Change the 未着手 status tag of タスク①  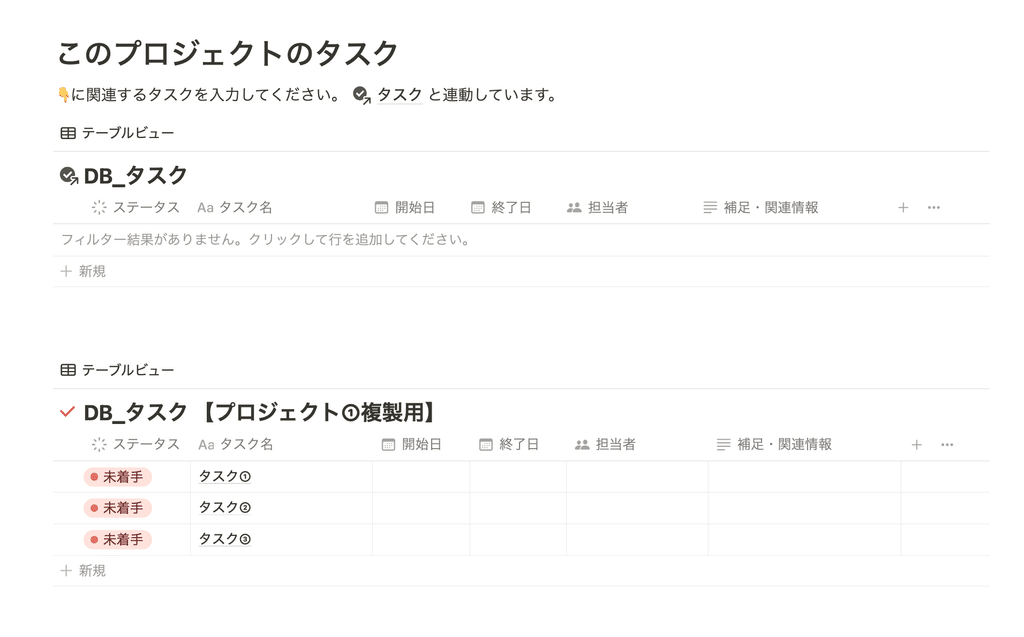tap(118, 477)
